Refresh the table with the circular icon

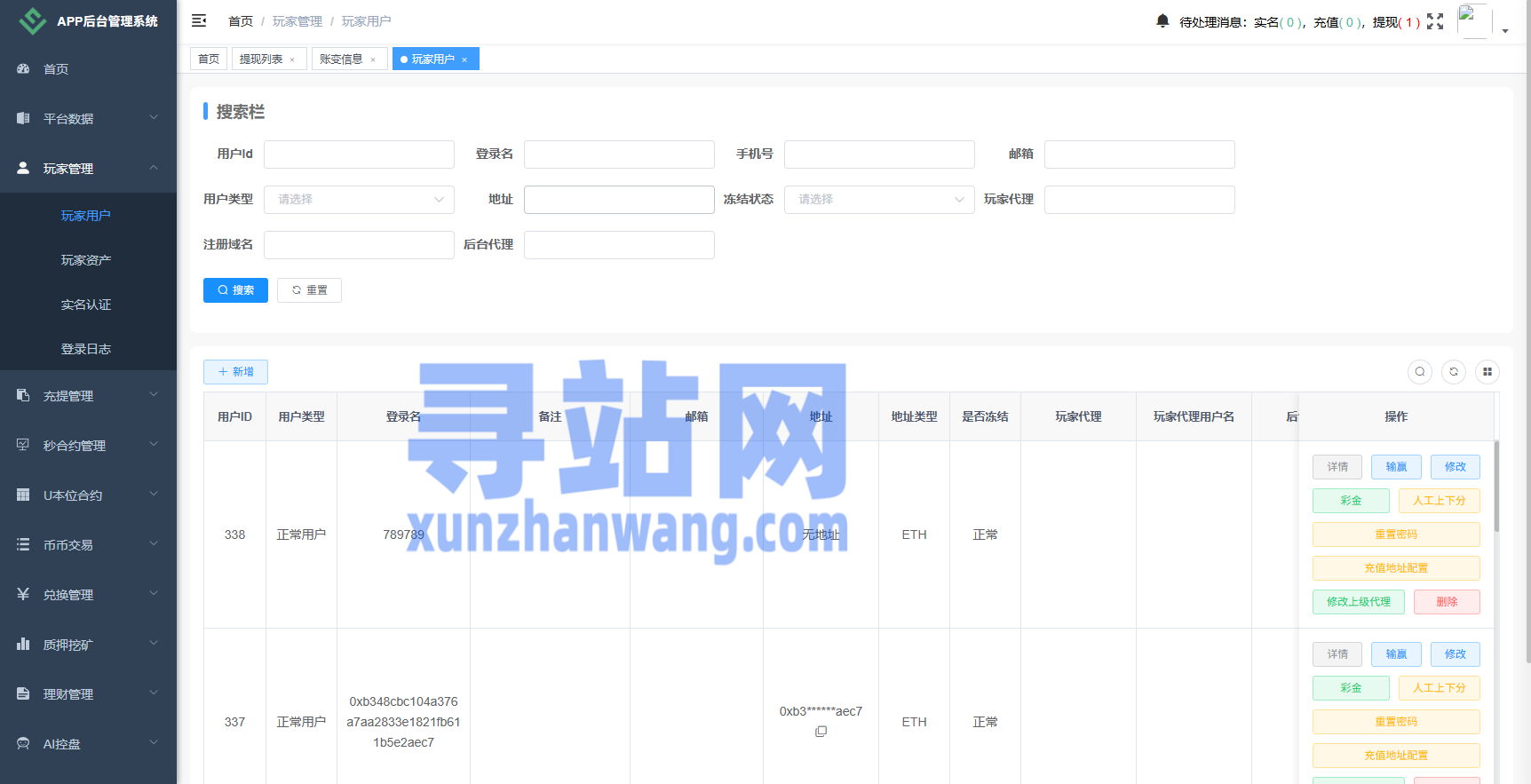tap(1454, 372)
